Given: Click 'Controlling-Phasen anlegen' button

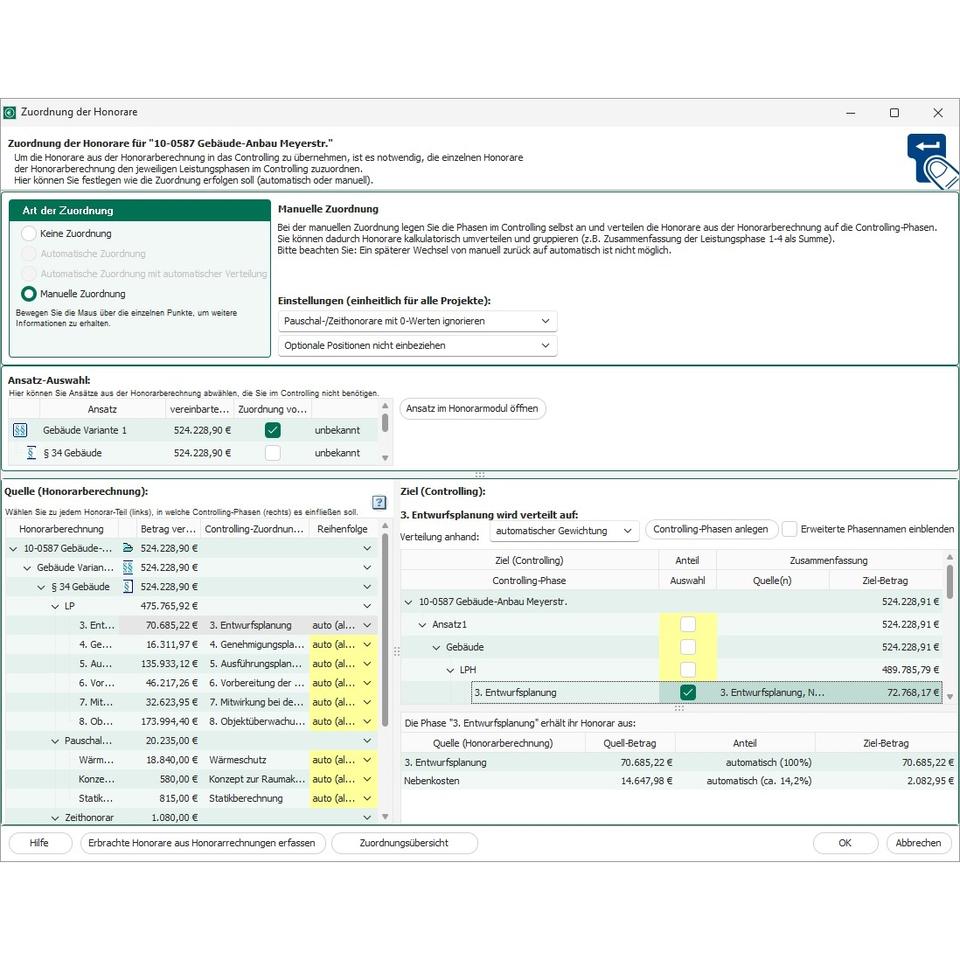Looking at the screenshot, I should (710, 529).
